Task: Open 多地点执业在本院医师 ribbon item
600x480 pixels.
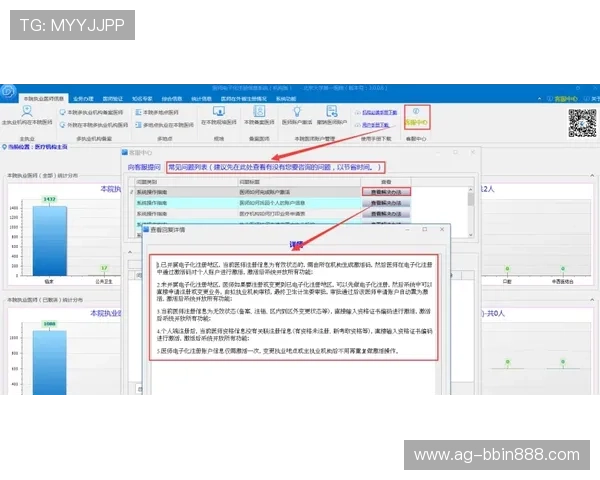Action: click(x=165, y=125)
